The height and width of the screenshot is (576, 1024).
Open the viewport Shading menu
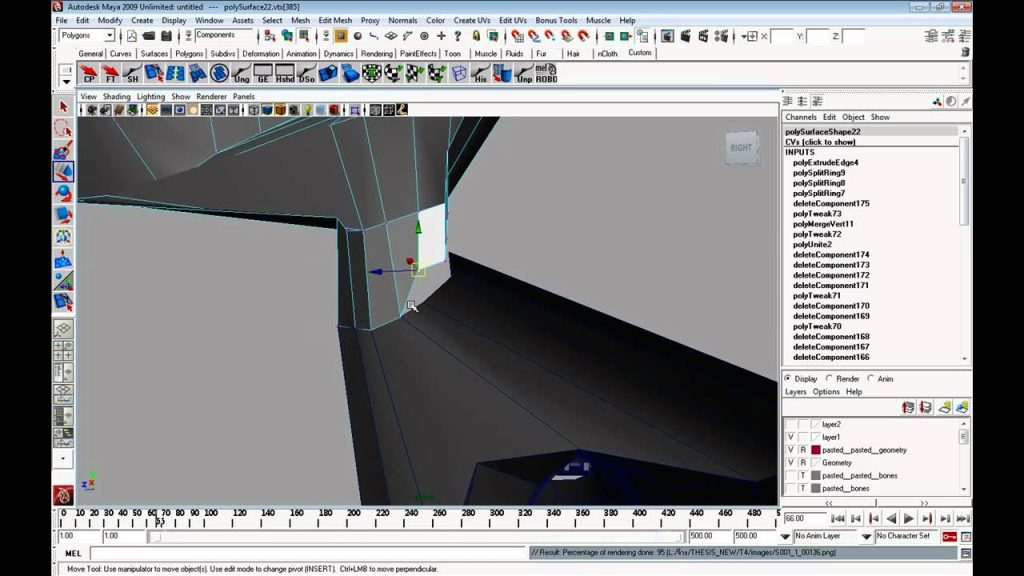point(116,97)
